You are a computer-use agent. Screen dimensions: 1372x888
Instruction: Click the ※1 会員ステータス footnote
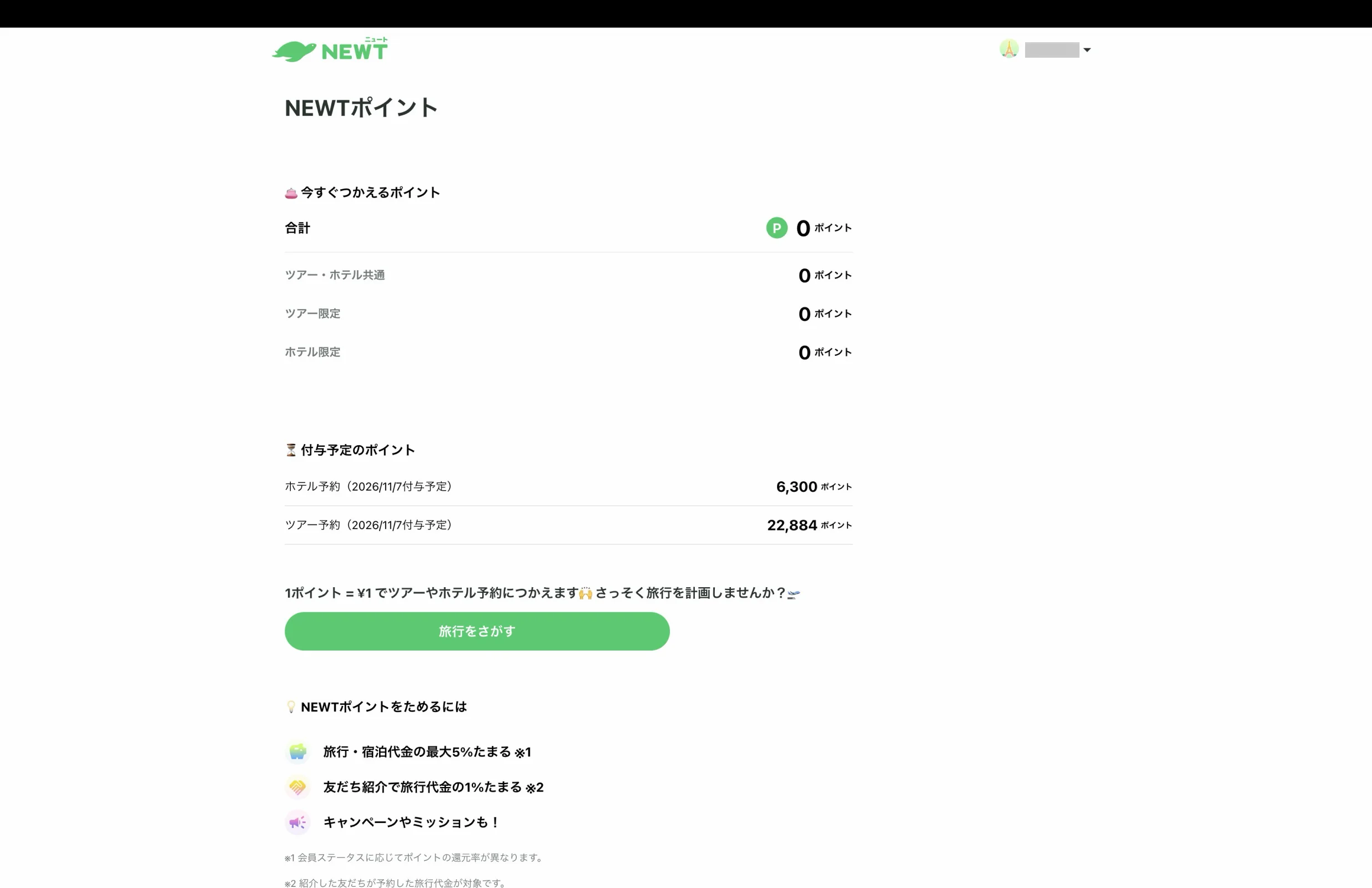tap(415, 858)
